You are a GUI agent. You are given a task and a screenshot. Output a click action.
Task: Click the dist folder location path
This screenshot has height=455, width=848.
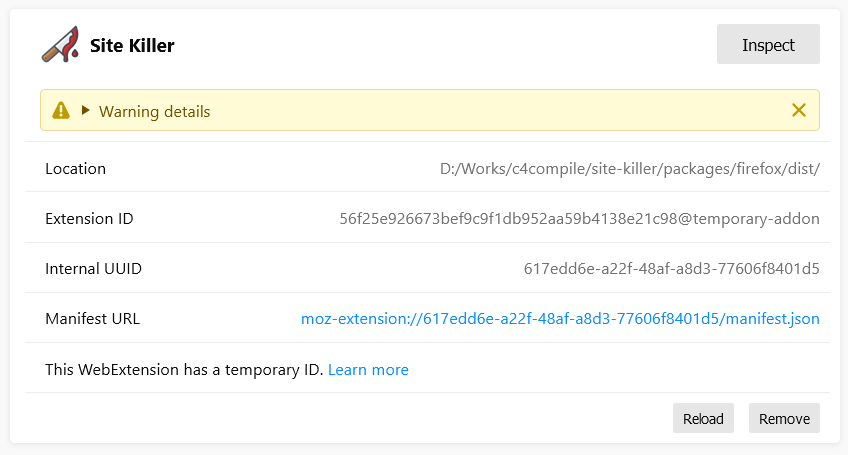point(630,169)
